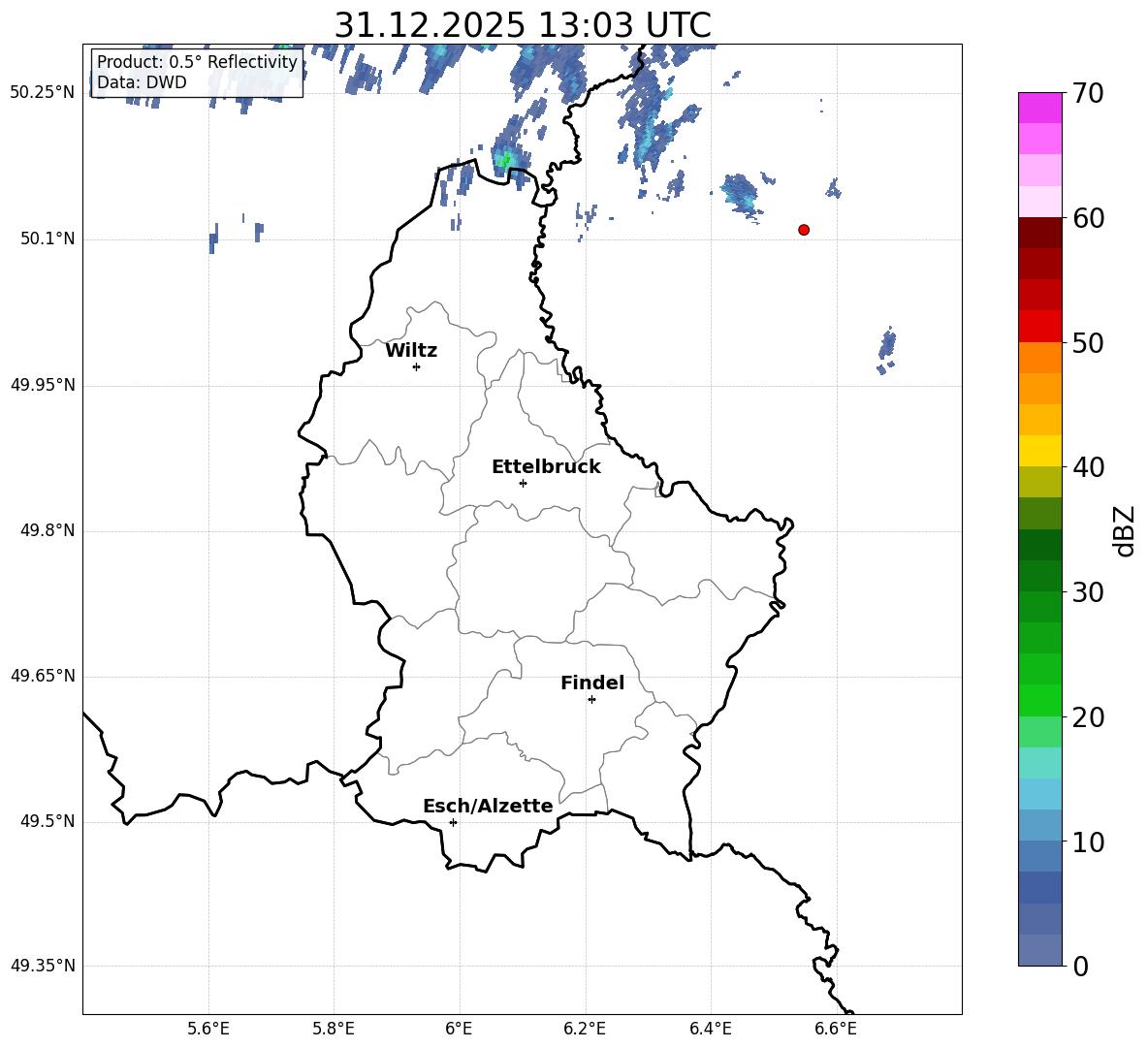Pick the bright red colorbar segment above 50

coord(1039,326)
